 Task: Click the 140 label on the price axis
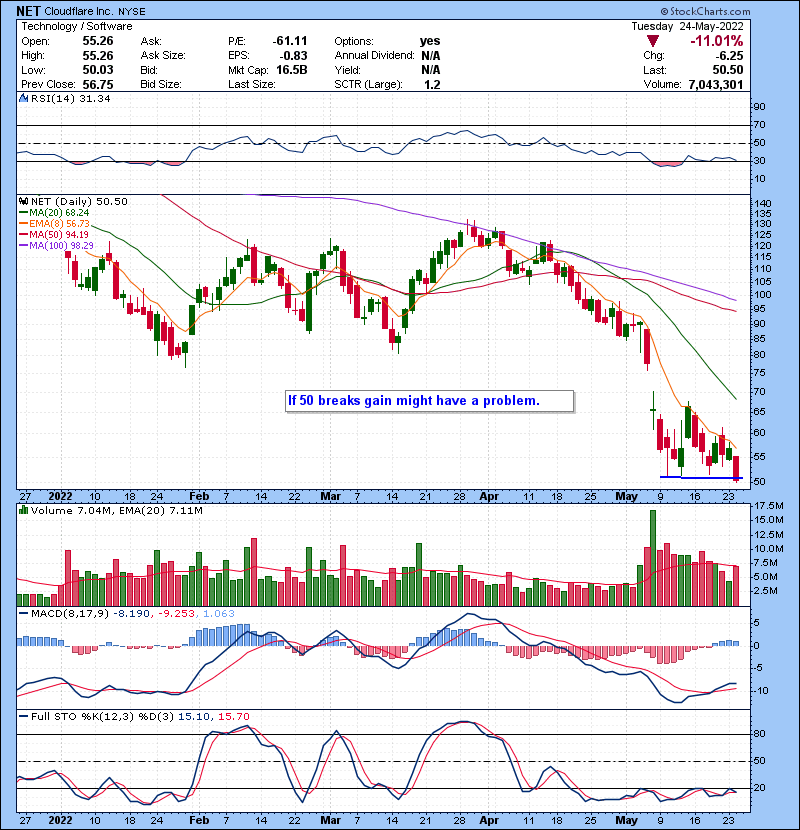763,204
